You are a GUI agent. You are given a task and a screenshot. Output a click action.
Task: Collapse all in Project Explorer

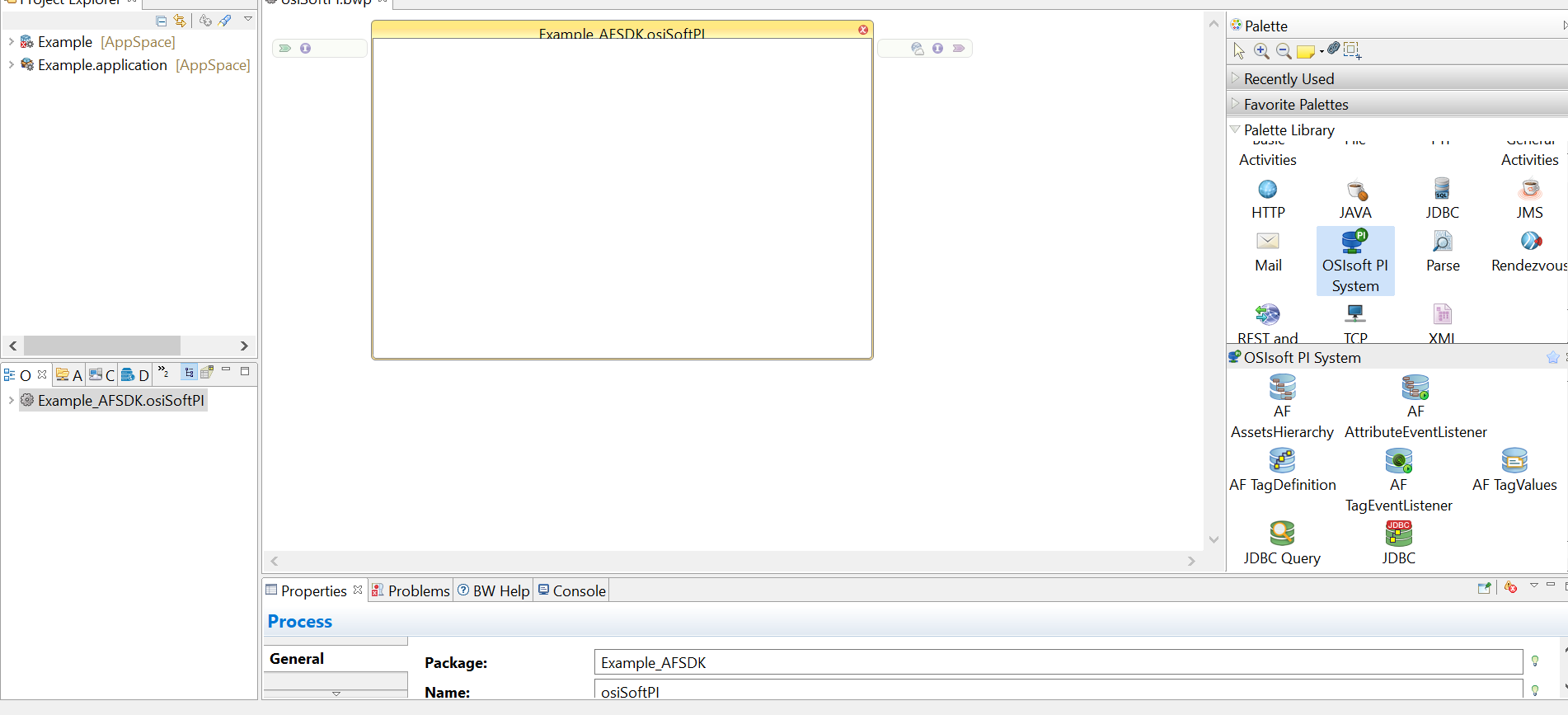coord(162,21)
